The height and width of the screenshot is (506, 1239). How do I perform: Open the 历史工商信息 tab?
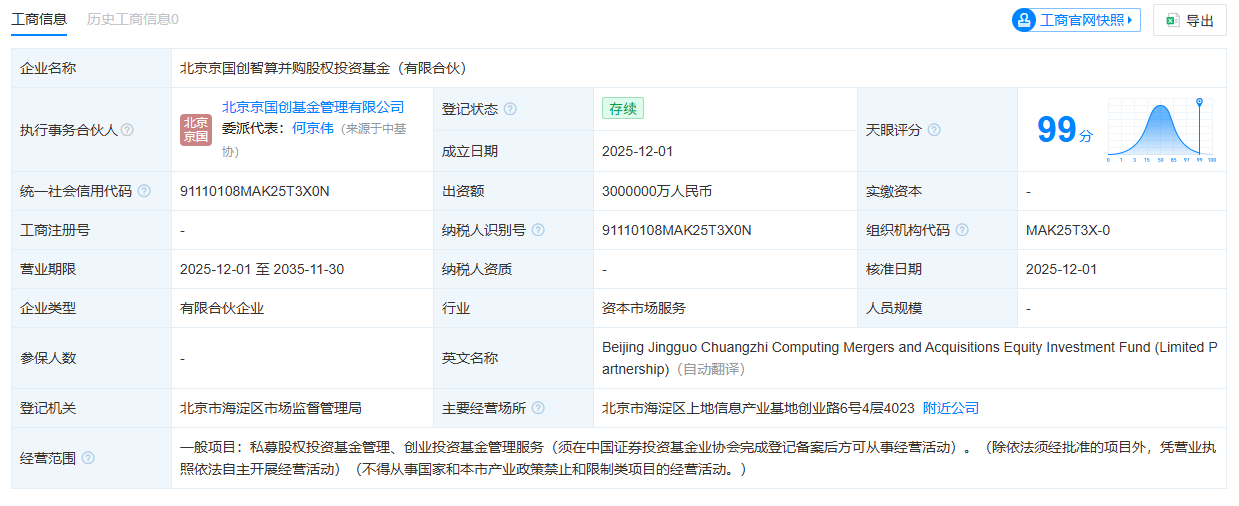click(133, 19)
